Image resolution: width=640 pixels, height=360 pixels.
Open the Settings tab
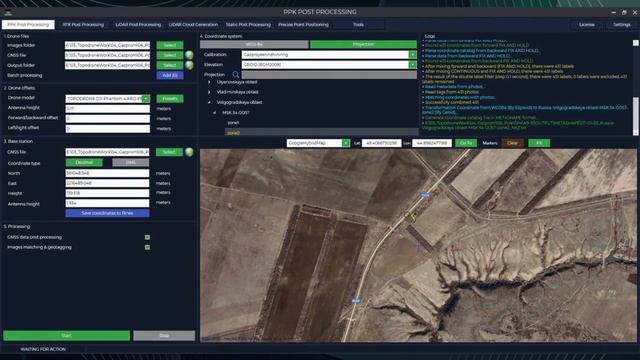622,24
